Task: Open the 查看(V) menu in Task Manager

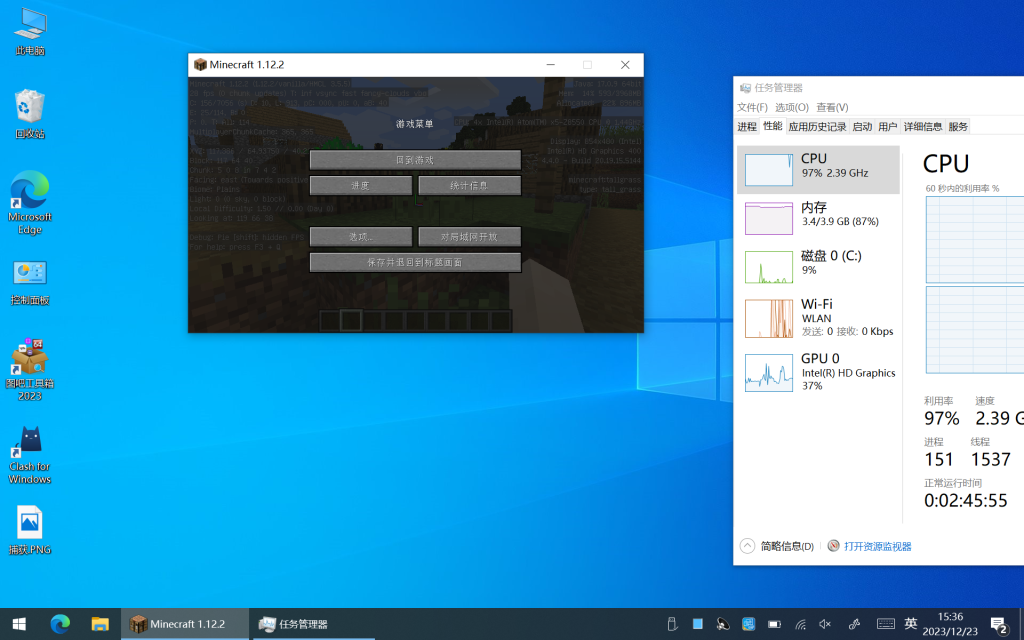Action: (x=833, y=107)
